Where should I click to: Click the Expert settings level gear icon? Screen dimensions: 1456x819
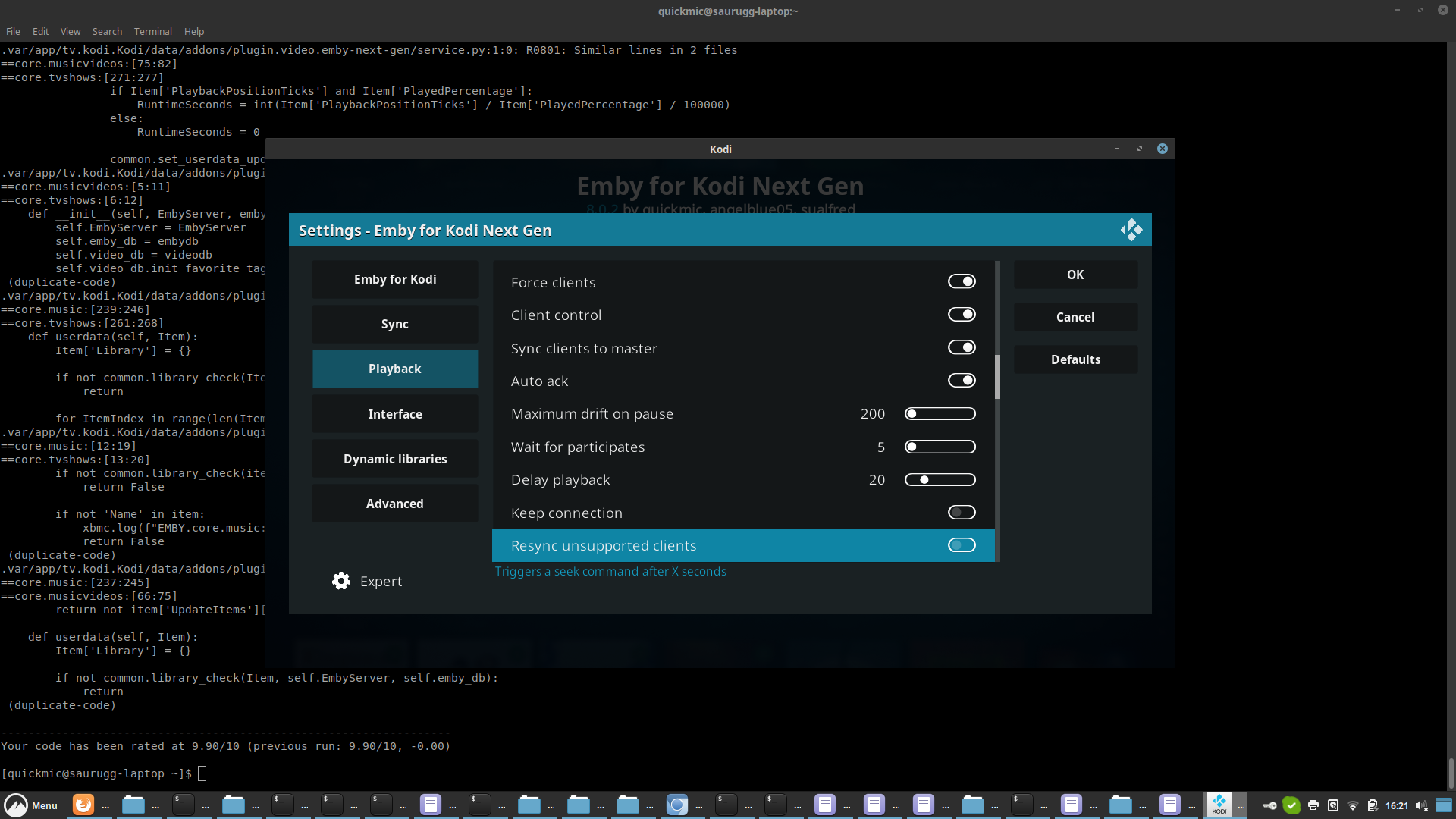tap(341, 580)
